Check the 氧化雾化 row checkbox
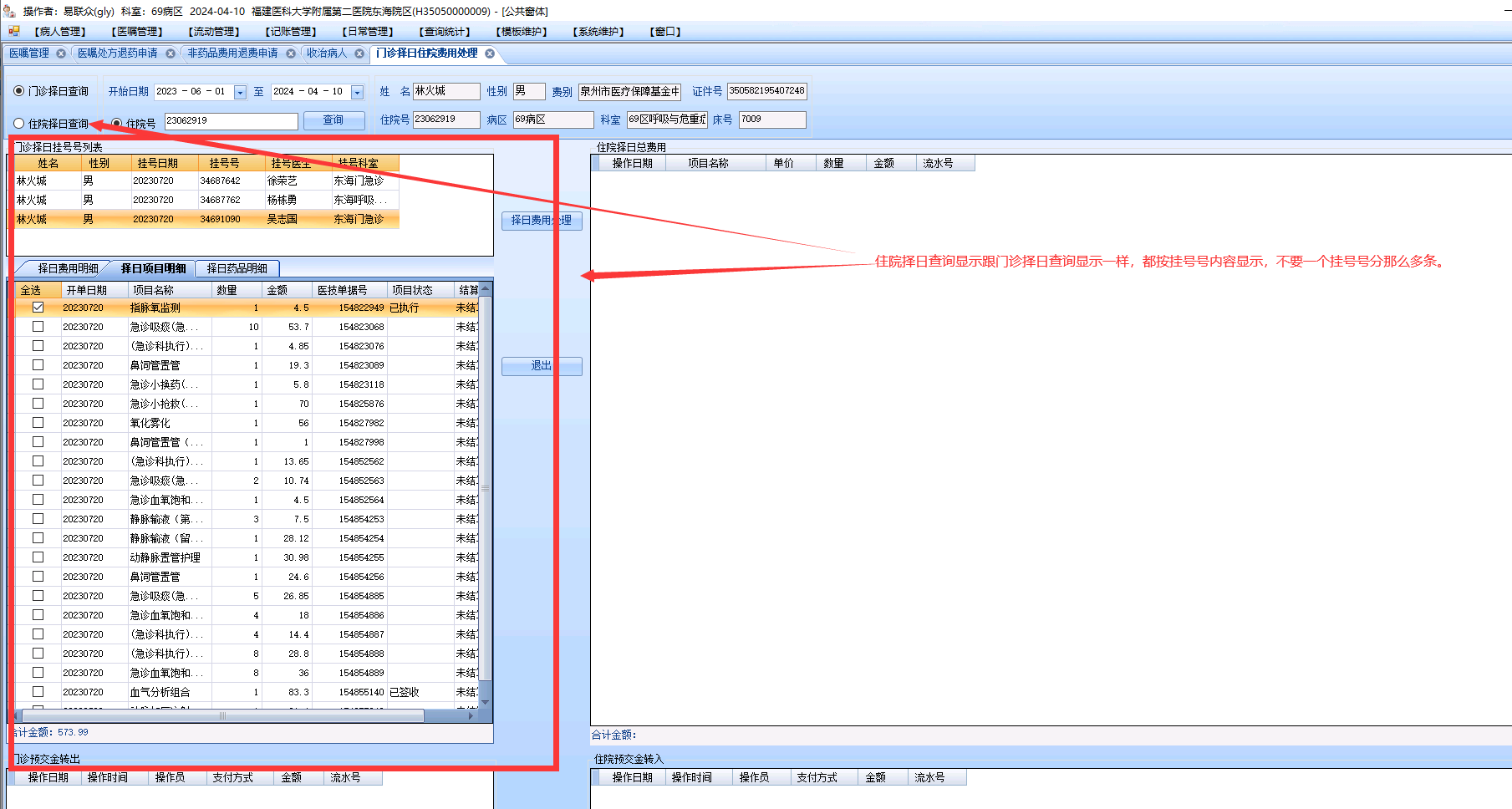This screenshot has height=809, width=1512. 38,423
